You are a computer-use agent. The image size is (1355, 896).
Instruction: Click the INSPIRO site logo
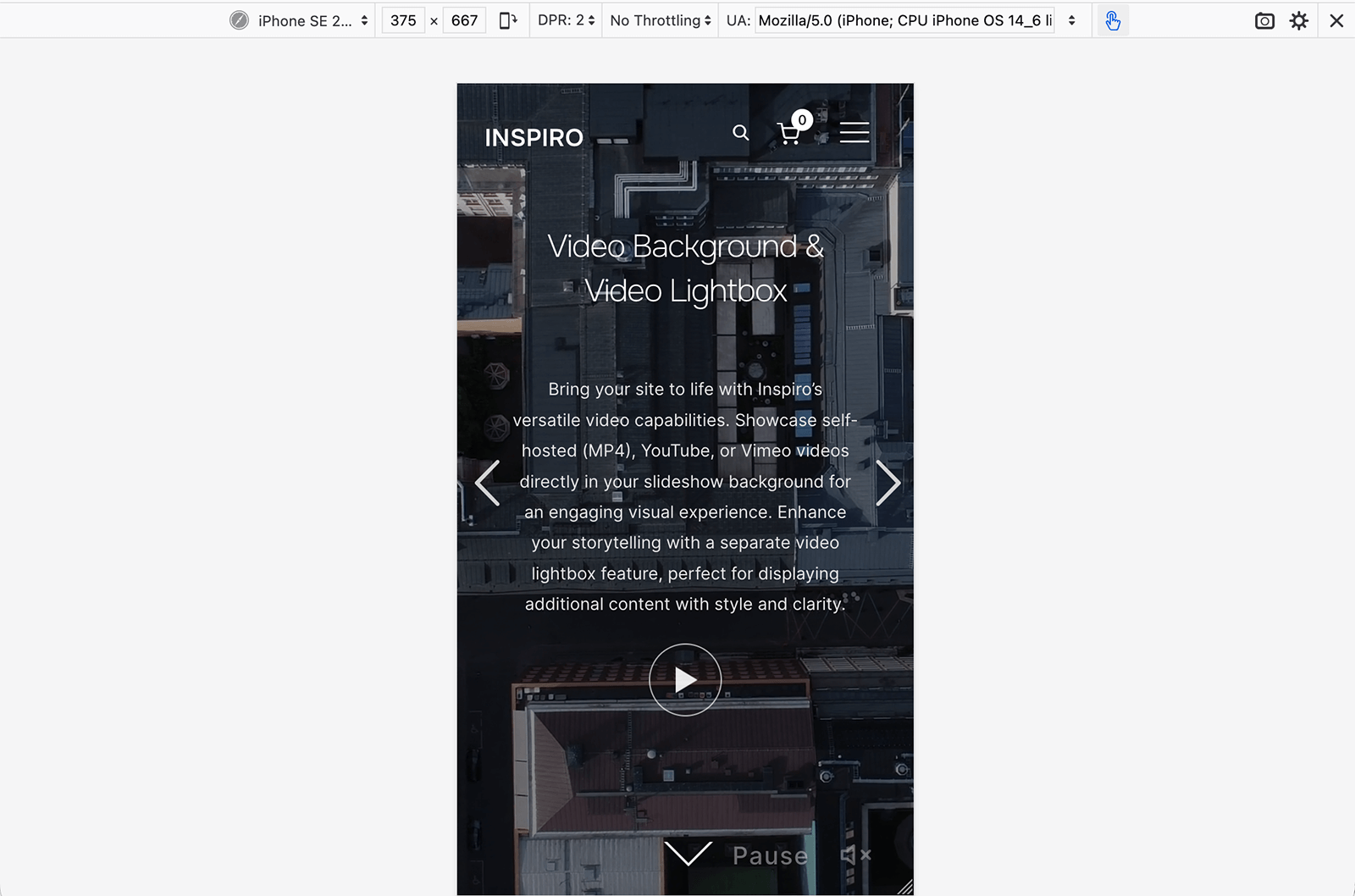pyautogui.click(x=534, y=136)
